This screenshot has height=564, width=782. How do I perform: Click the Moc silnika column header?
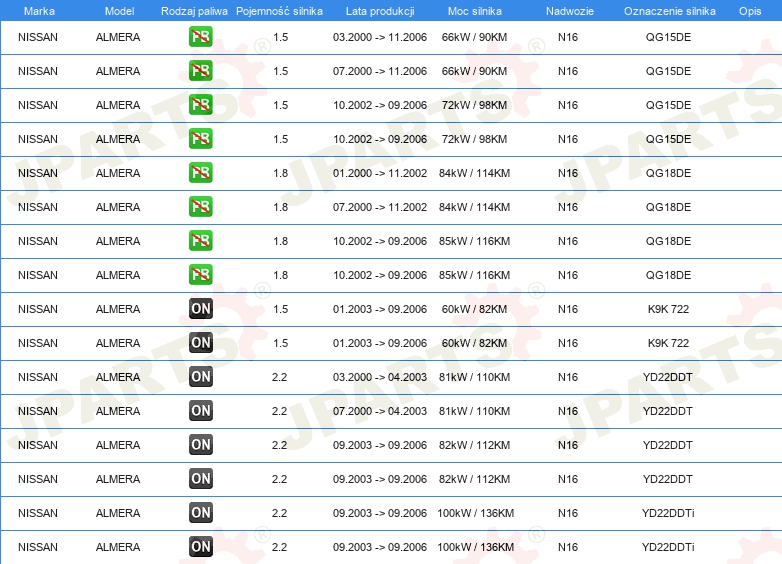[474, 11]
